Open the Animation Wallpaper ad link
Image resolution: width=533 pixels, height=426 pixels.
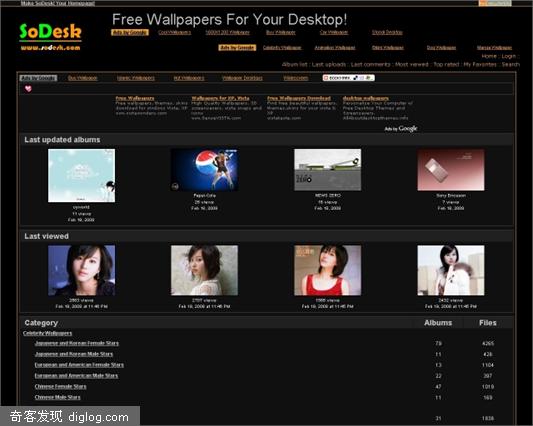(335, 48)
